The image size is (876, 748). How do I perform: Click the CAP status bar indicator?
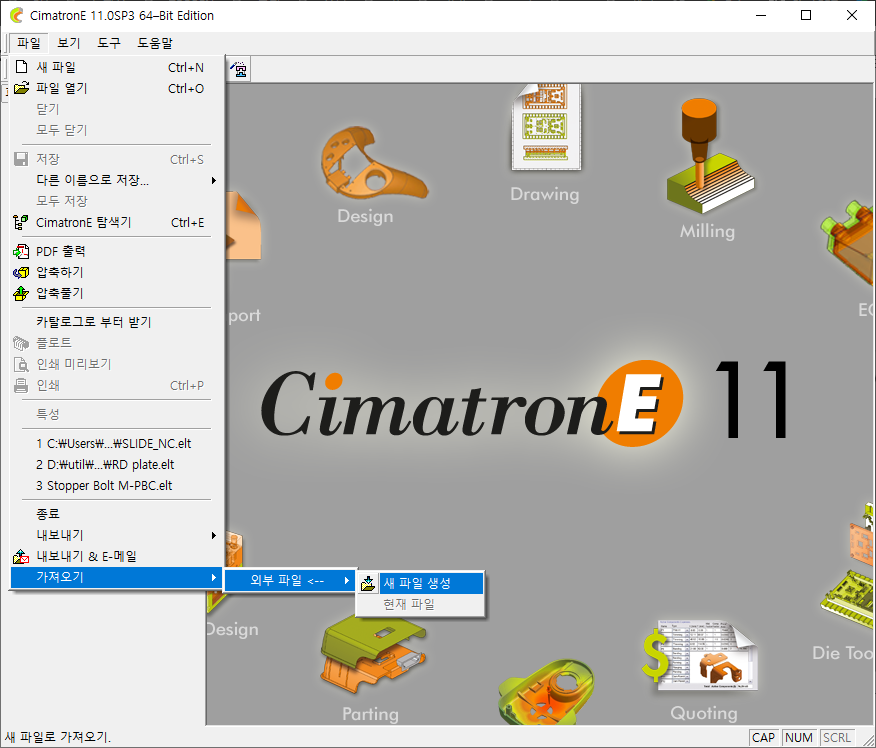pos(763,738)
